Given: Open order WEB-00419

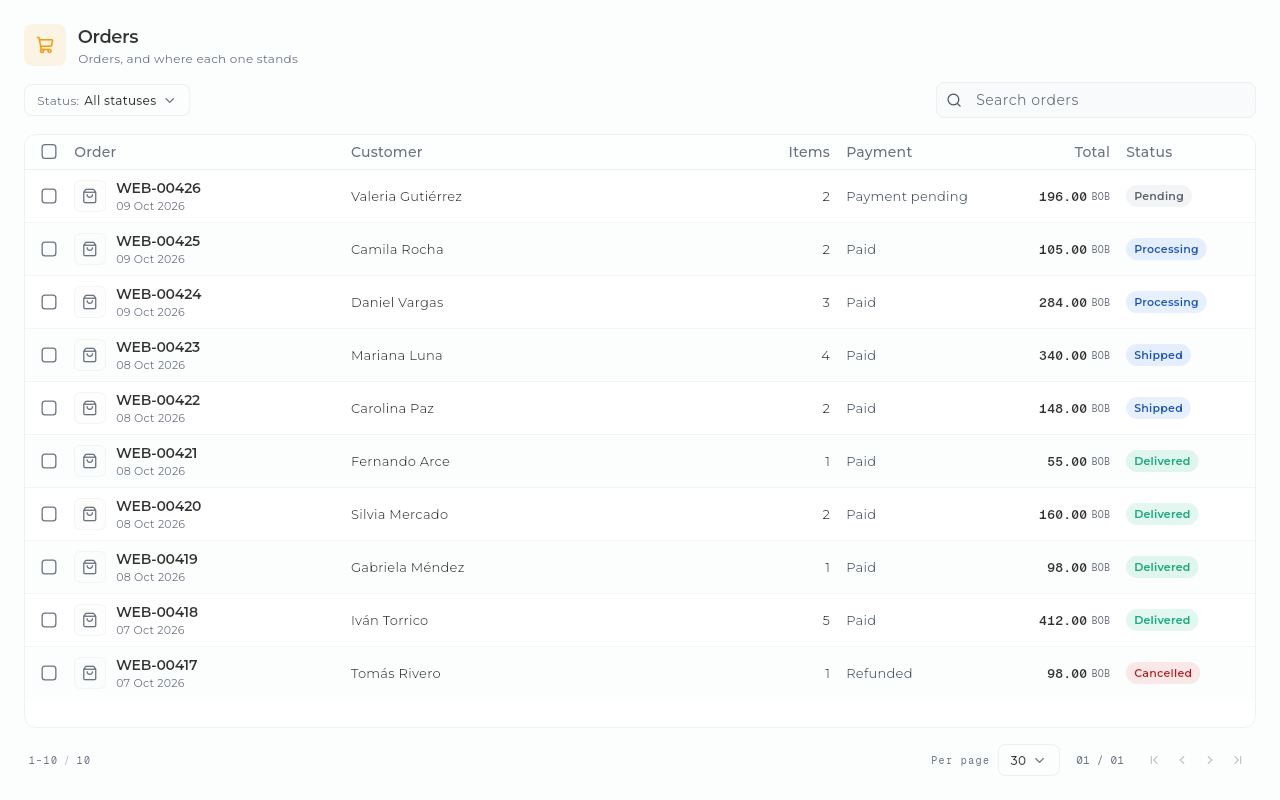Looking at the screenshot, I should click(157, 559).
